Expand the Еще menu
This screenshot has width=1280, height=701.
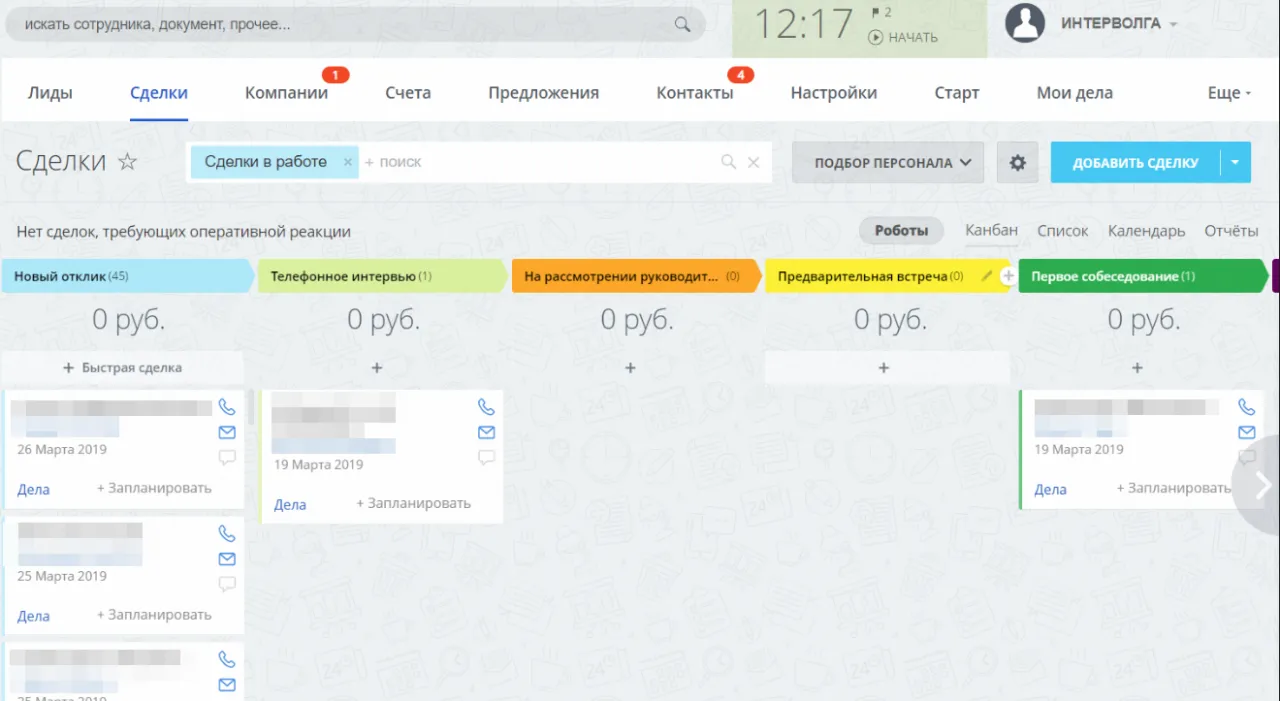tap(1229, 93)
